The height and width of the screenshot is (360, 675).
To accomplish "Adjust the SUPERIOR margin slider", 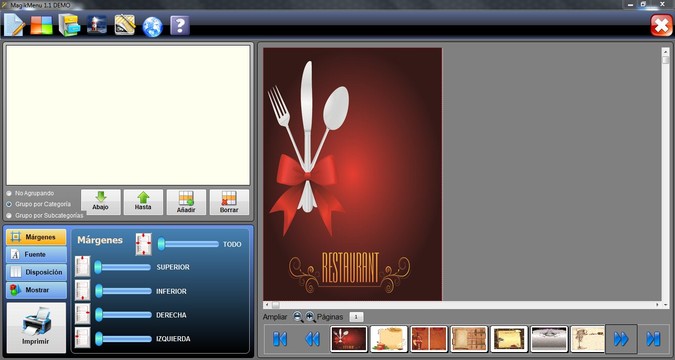I will tap(123, 267).
